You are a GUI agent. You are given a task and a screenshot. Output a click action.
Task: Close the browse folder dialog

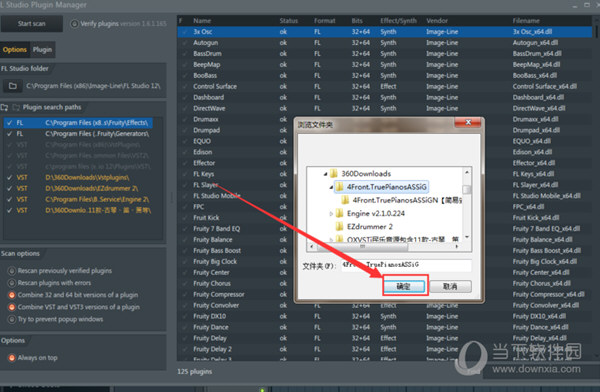point(468,122)
